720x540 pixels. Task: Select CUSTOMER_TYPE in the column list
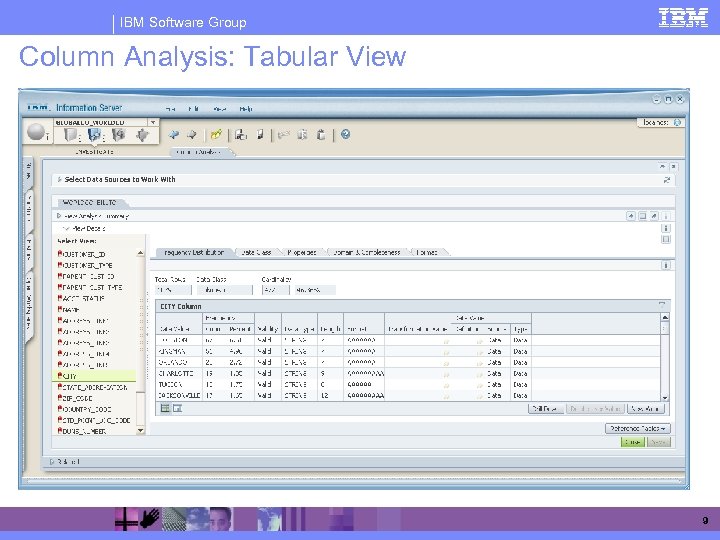(85, 265)
